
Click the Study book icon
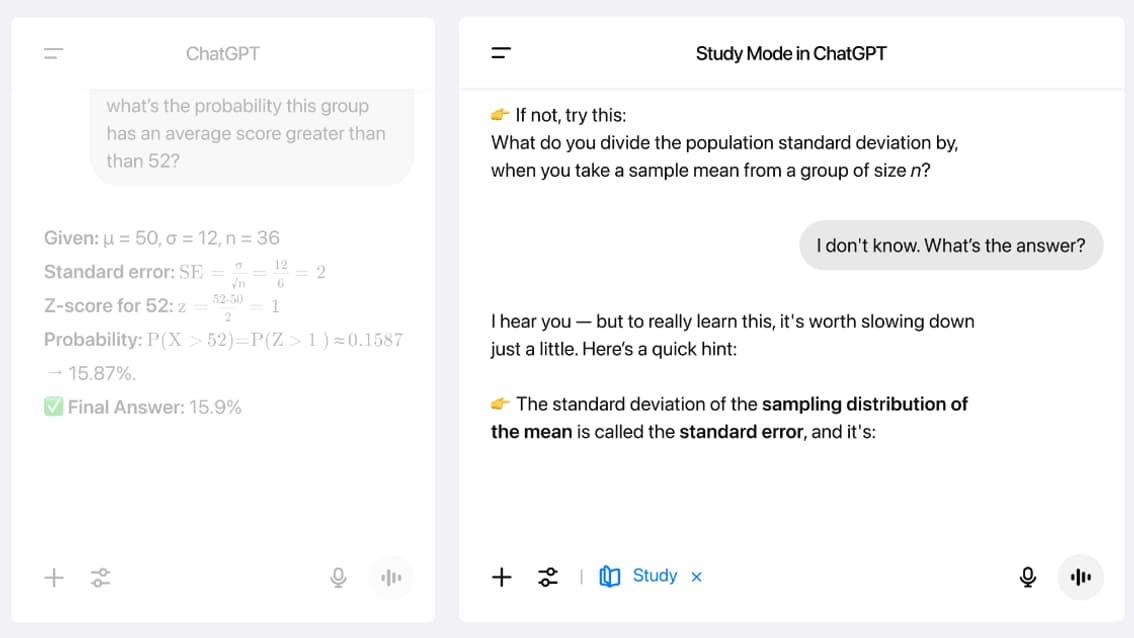(610, 576)
